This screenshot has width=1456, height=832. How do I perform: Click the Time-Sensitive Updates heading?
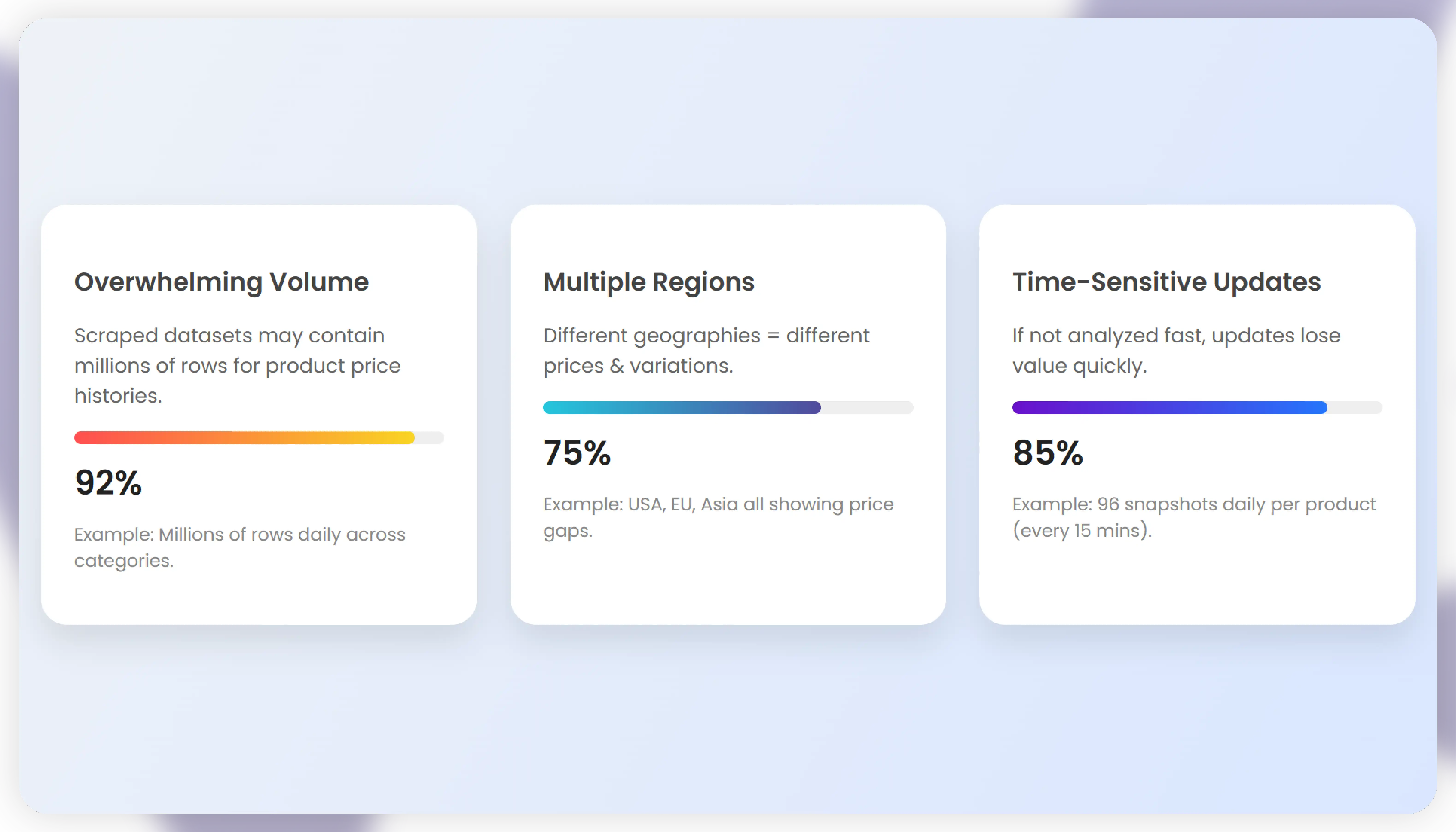click(x=1166, y=282)
